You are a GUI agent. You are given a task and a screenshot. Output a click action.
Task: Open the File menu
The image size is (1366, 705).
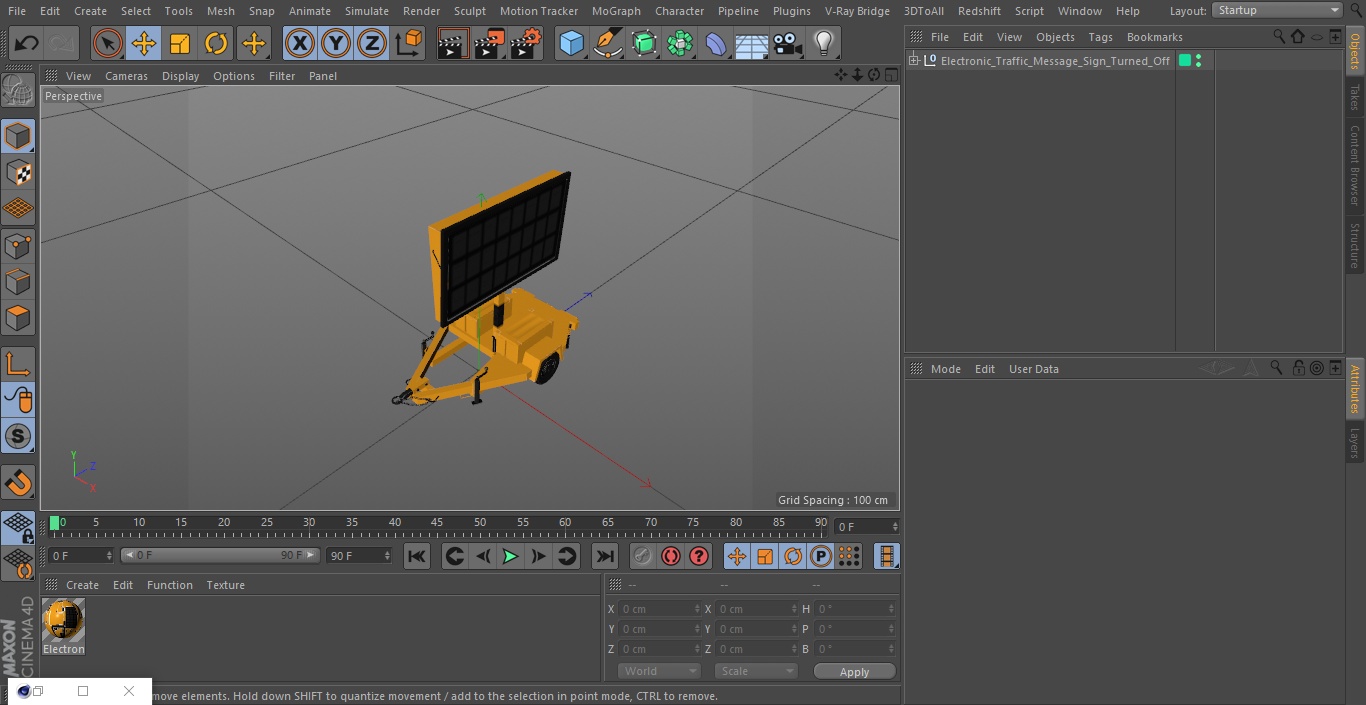[16, 11]
